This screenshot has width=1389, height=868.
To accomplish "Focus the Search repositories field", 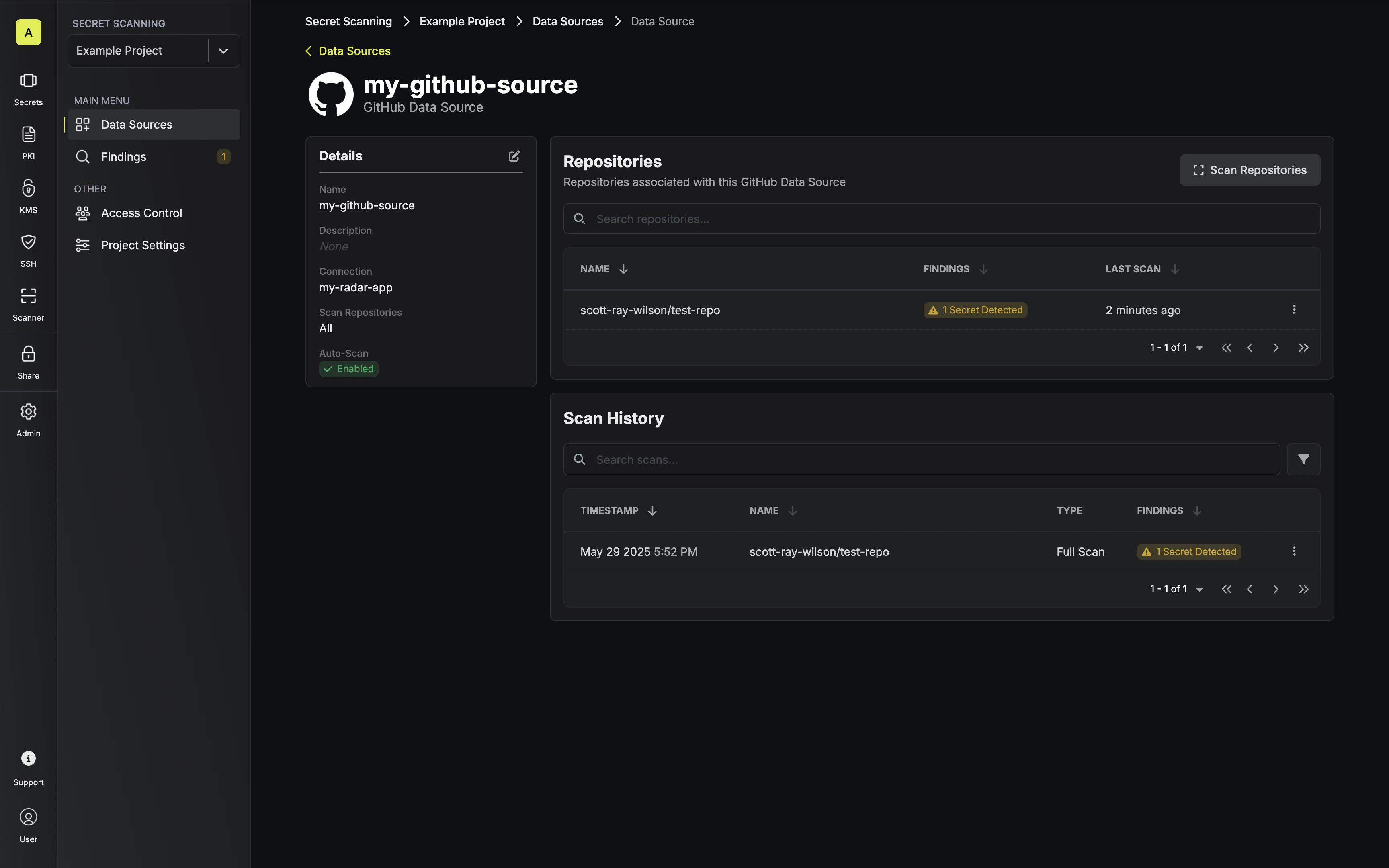I will [941, 219].
